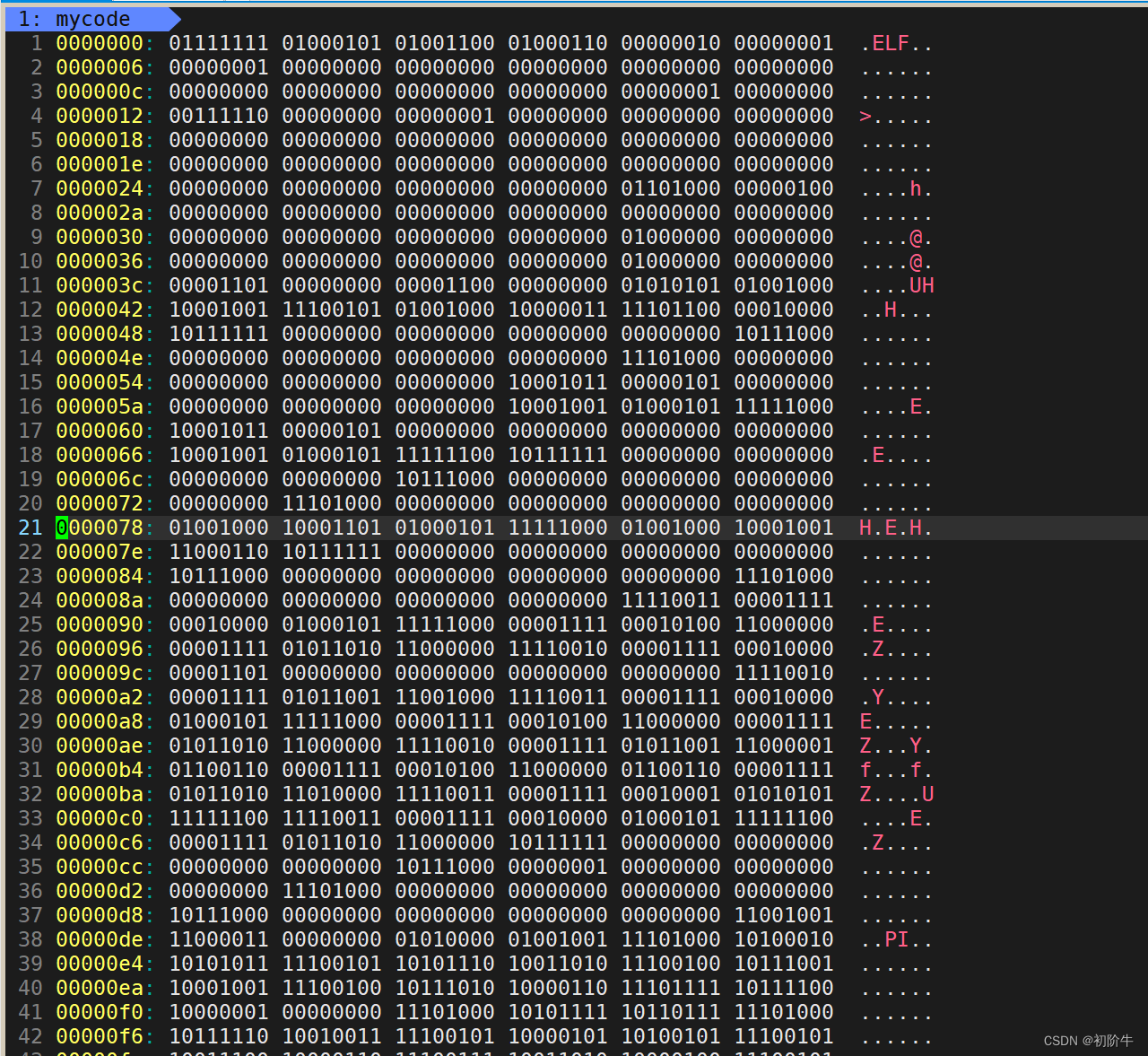1148x1056 pixels.
Task: Click byte 00111110 in row 0000012
Action: pos(219,116)
